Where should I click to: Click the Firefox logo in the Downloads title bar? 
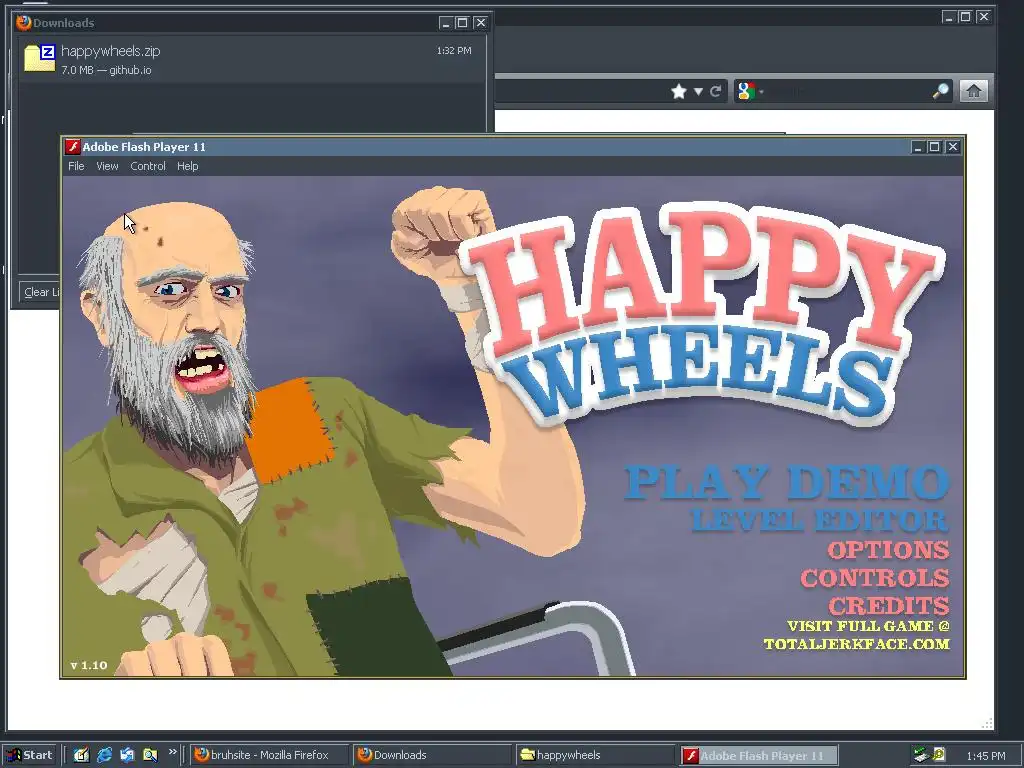(24, 22)
